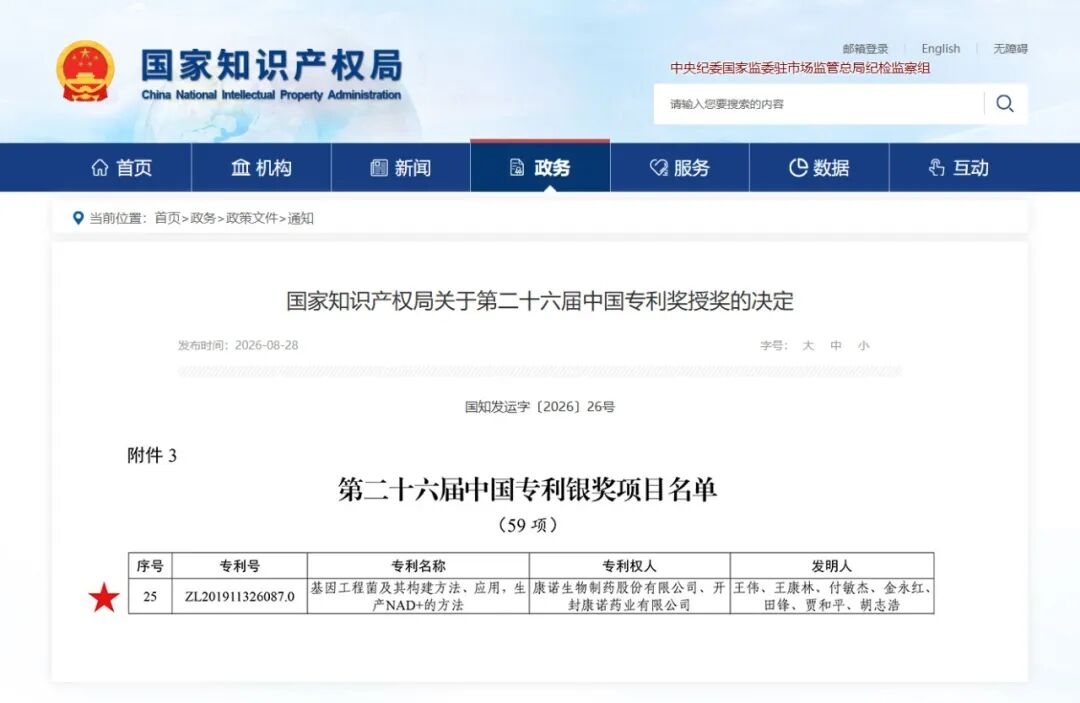Screen dimensions: 1080x703
Task: Click inventors cell starting with 王伟
Action: click(832, 596)
